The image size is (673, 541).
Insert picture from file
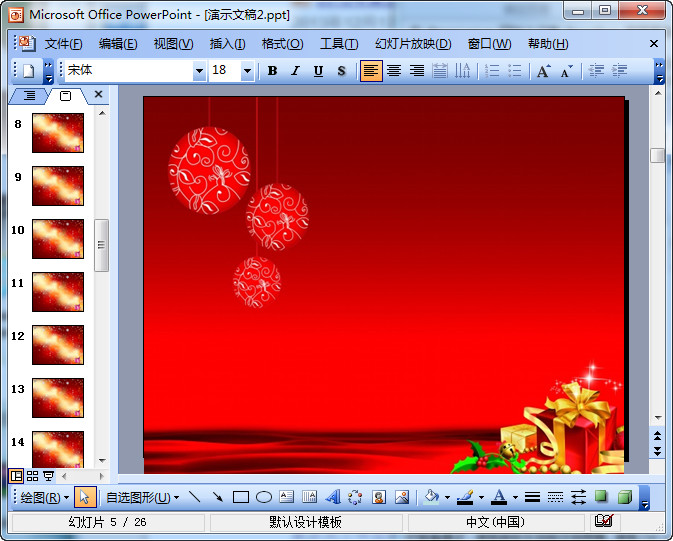(402, 498)
